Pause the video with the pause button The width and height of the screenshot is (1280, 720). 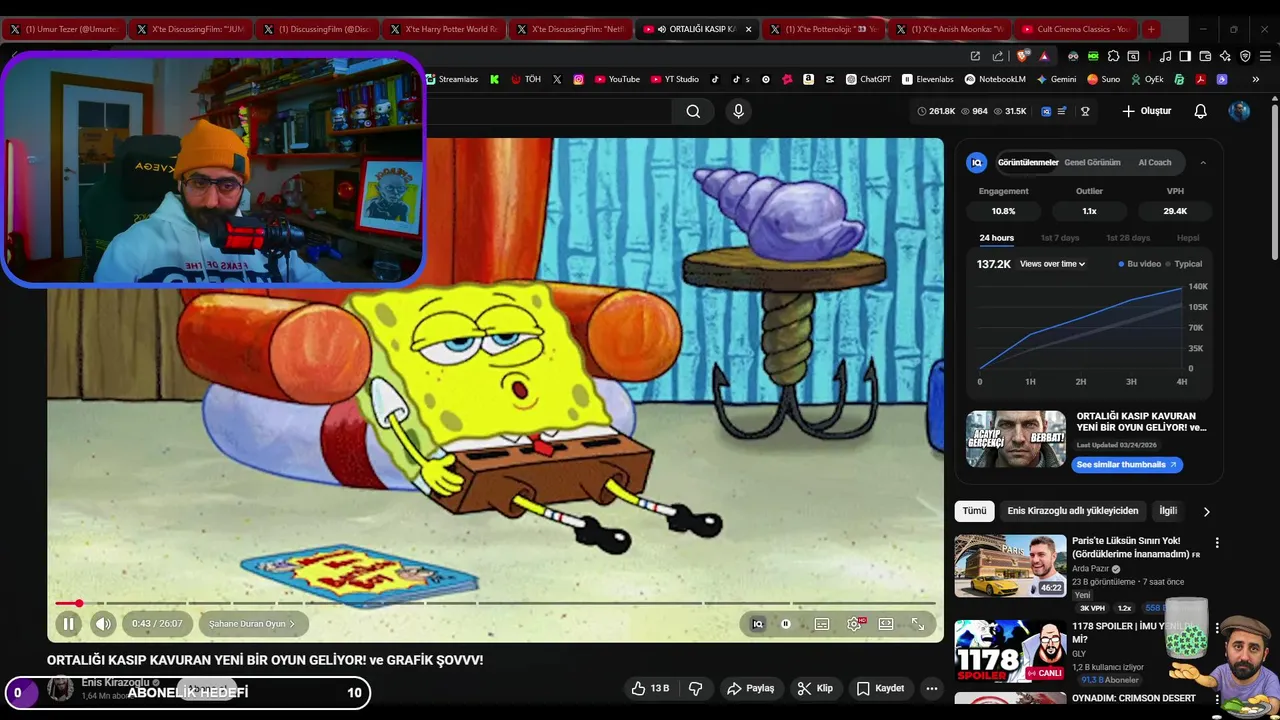tap(68, 624)
